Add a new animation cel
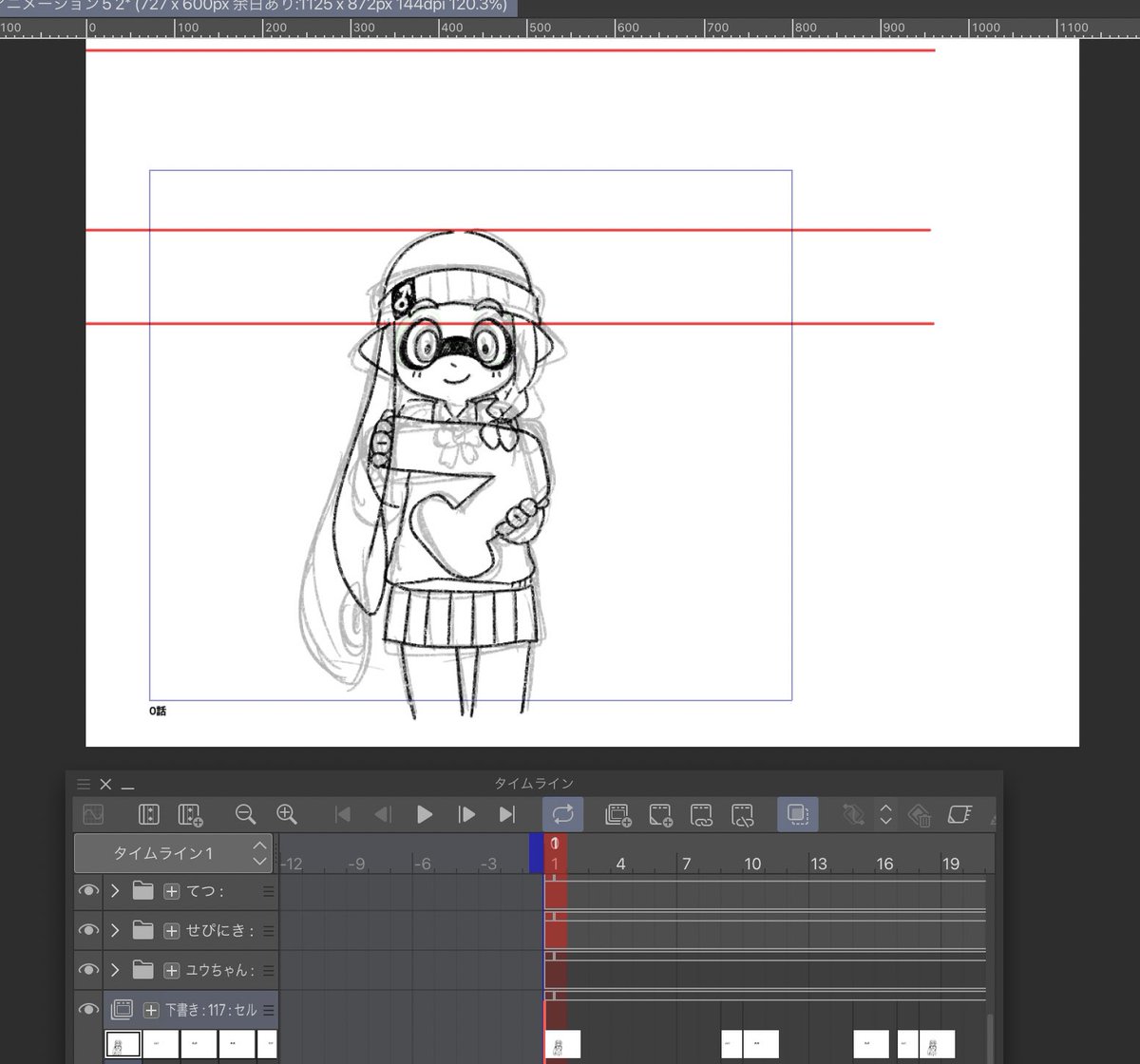The height and width of the screenshot is (1064, 1140). tap(660, 814)
